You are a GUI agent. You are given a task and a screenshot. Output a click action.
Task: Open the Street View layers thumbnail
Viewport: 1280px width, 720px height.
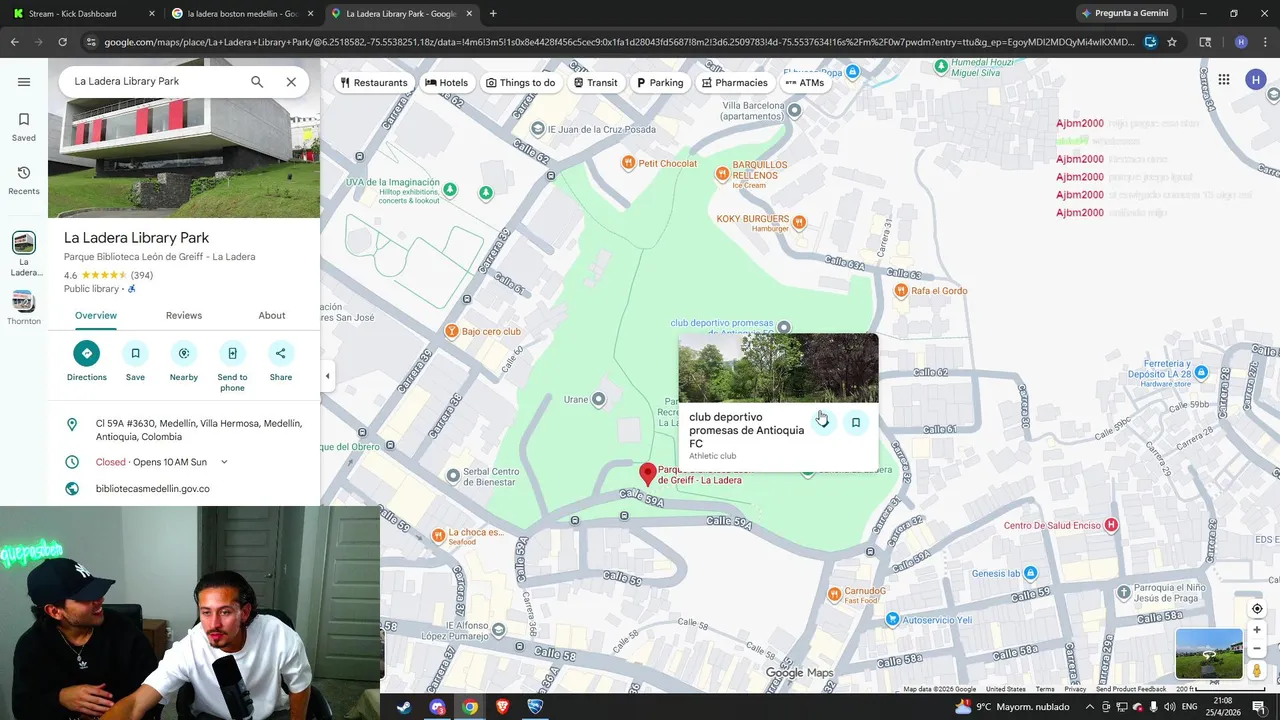[x=1209, y=654]
